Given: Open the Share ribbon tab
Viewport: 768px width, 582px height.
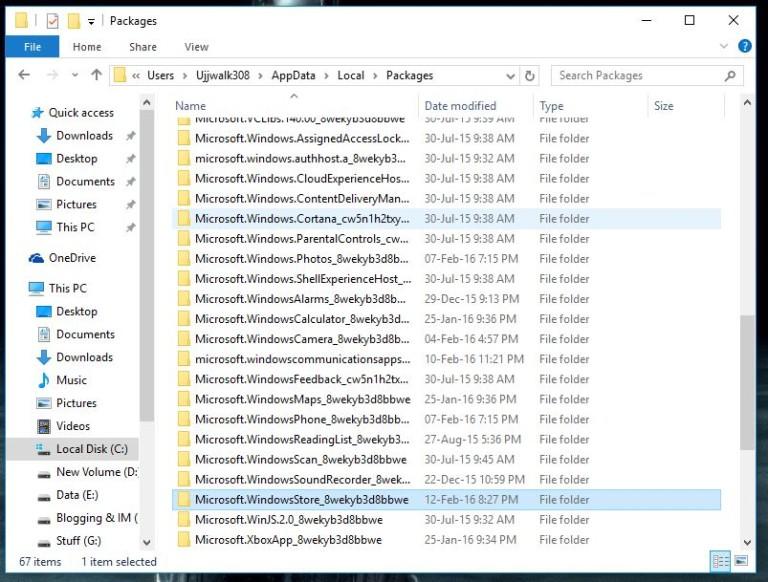Looking at the screenshot, I should 143,47.
